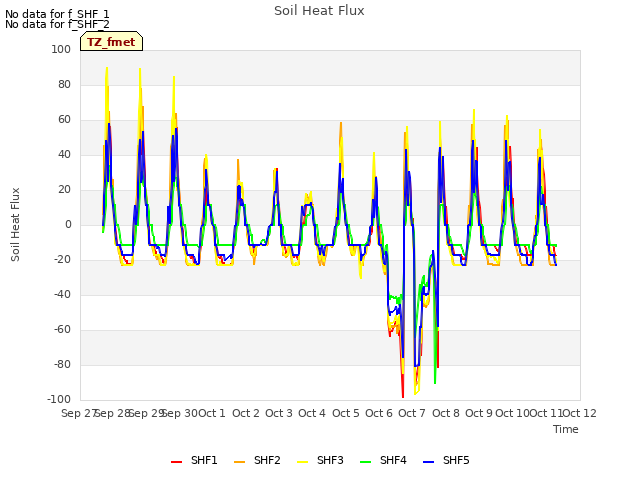Click the -60 y-axis tick label

[x=62, y=330]
